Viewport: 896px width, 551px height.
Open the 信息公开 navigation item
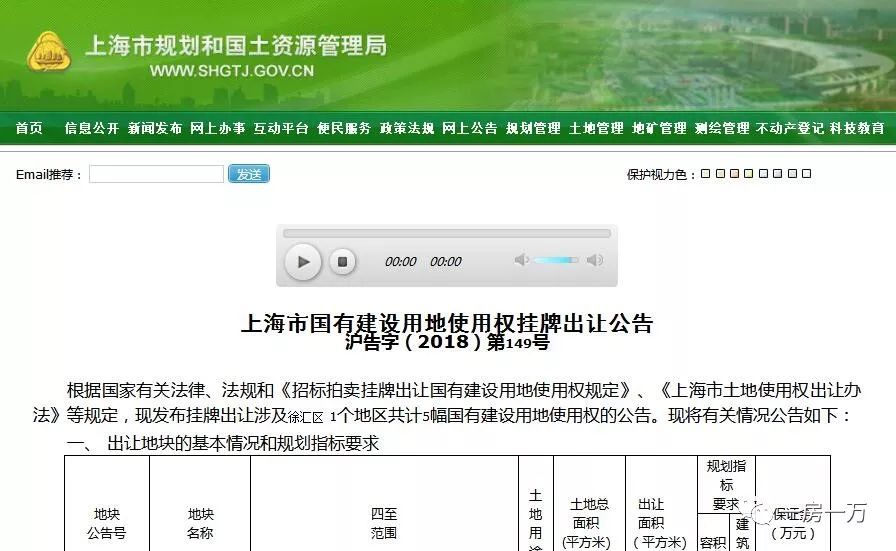[91, 128]
